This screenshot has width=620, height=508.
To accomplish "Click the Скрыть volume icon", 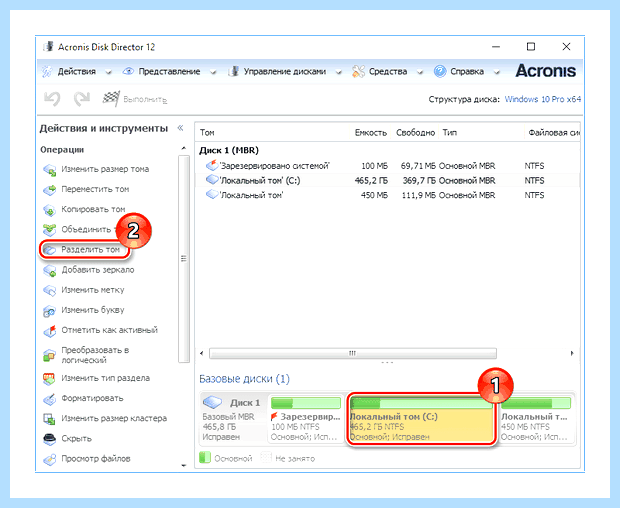I will point(50,439).
